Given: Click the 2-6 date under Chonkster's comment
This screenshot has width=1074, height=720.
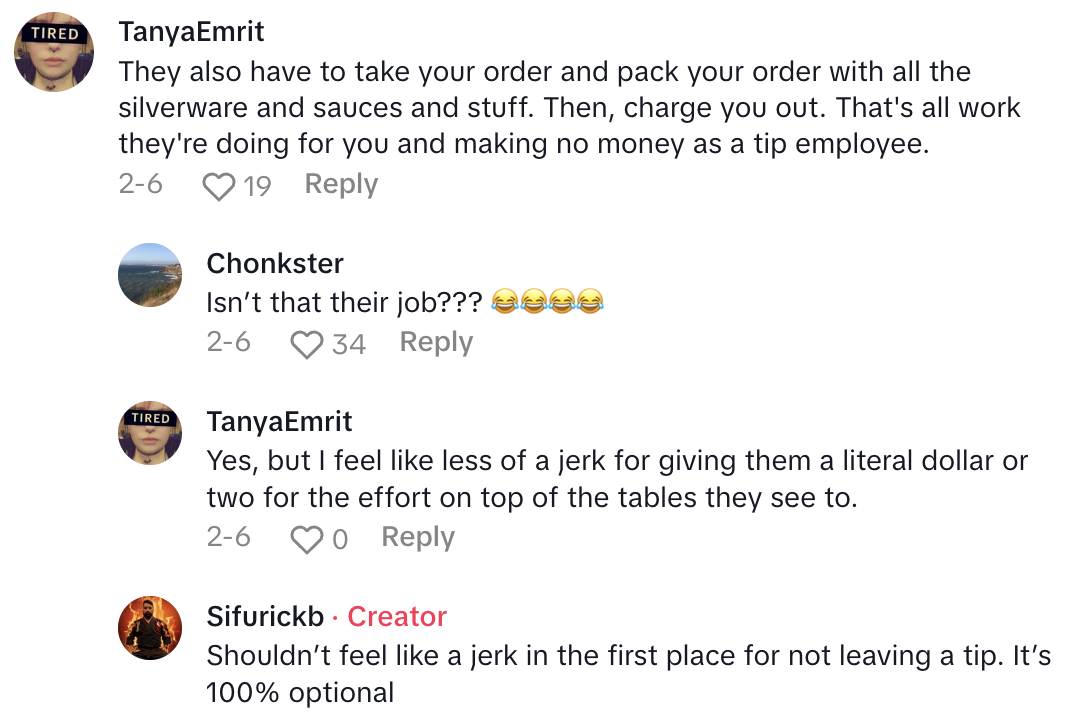Looking at the screenshot, I should (228, 342).
